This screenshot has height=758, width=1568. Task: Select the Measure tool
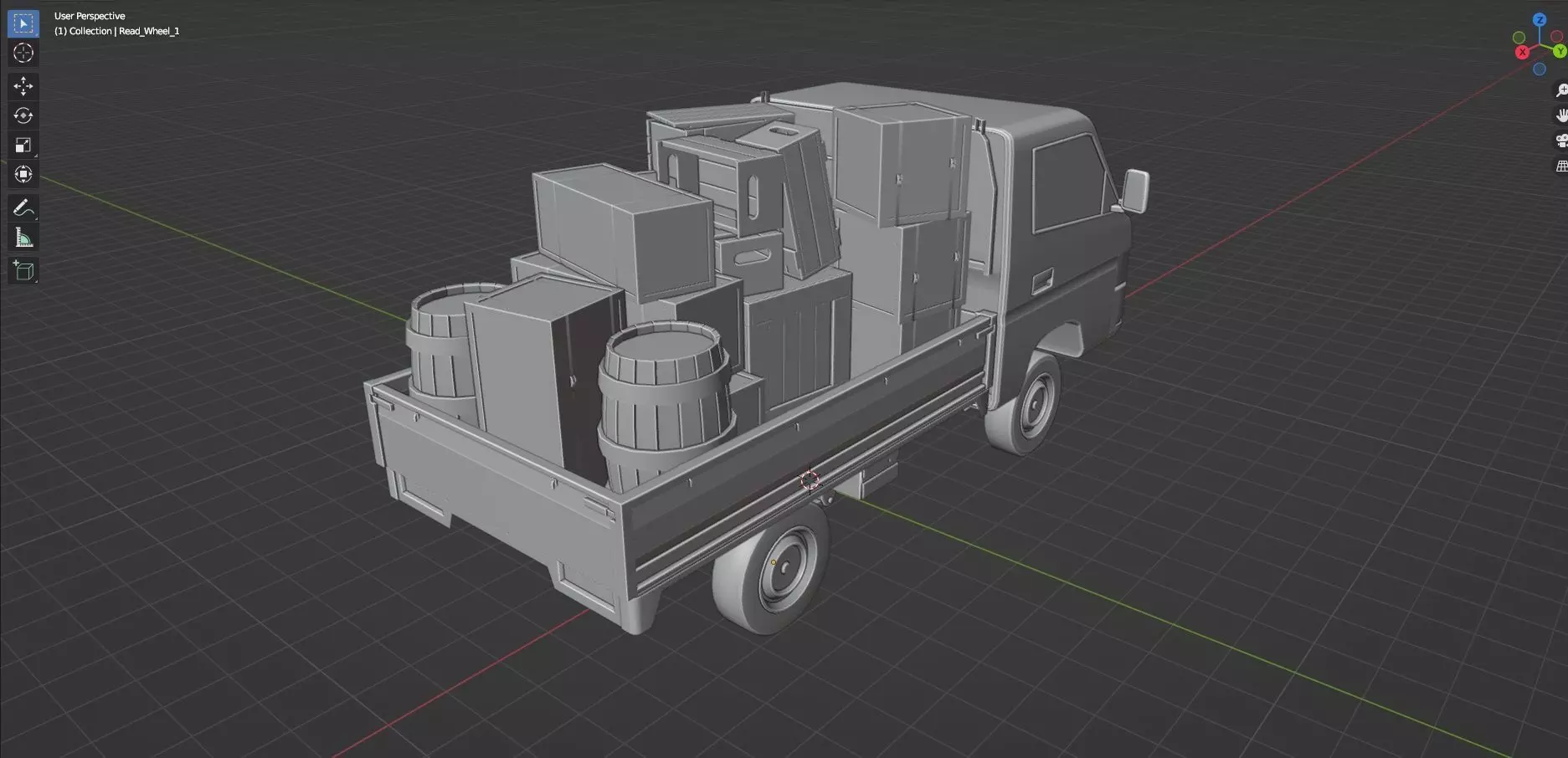[x=23, y=238]
